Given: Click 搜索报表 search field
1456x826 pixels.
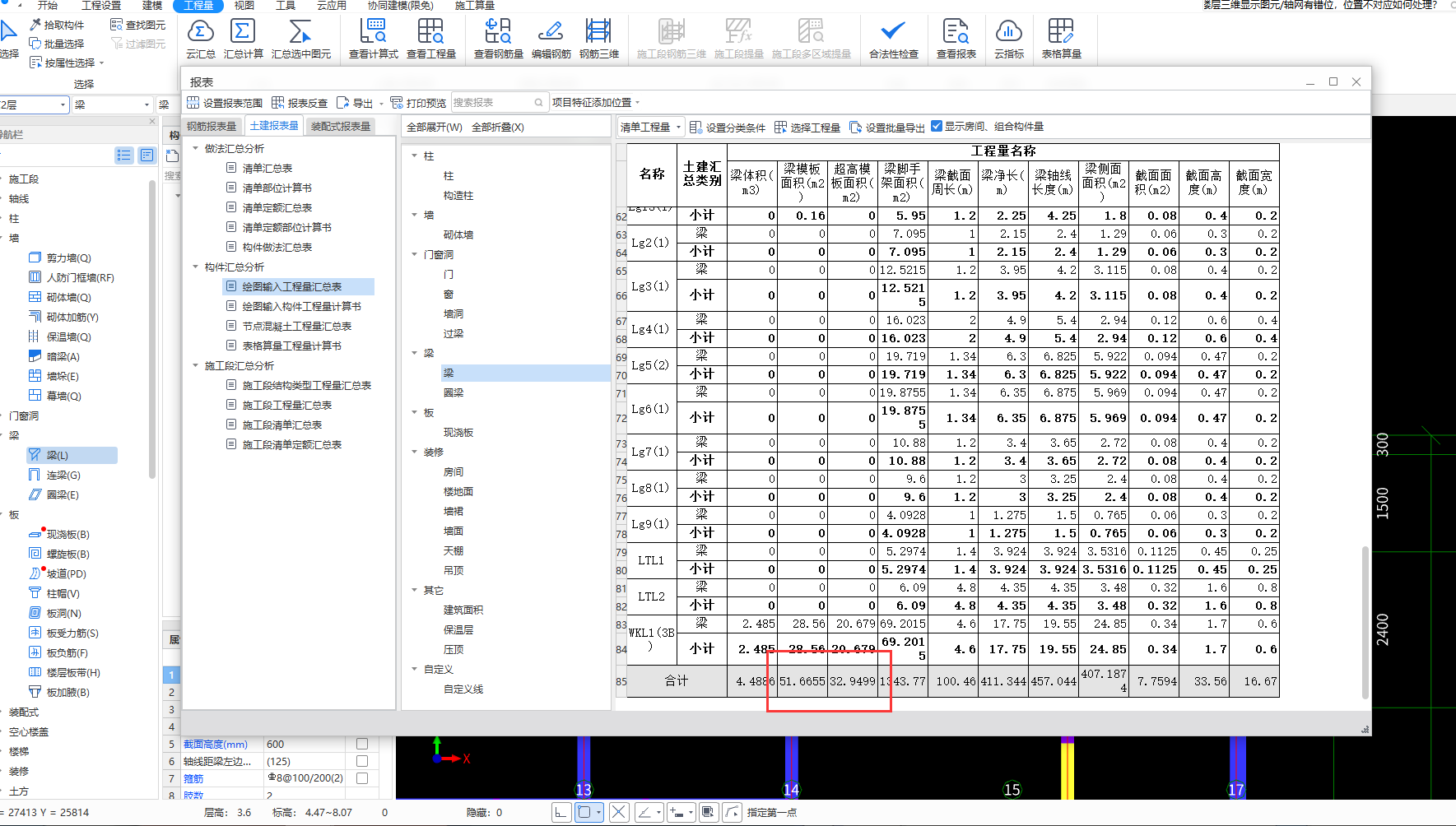Looking at the screenshot, I should (x=499, y=103).
